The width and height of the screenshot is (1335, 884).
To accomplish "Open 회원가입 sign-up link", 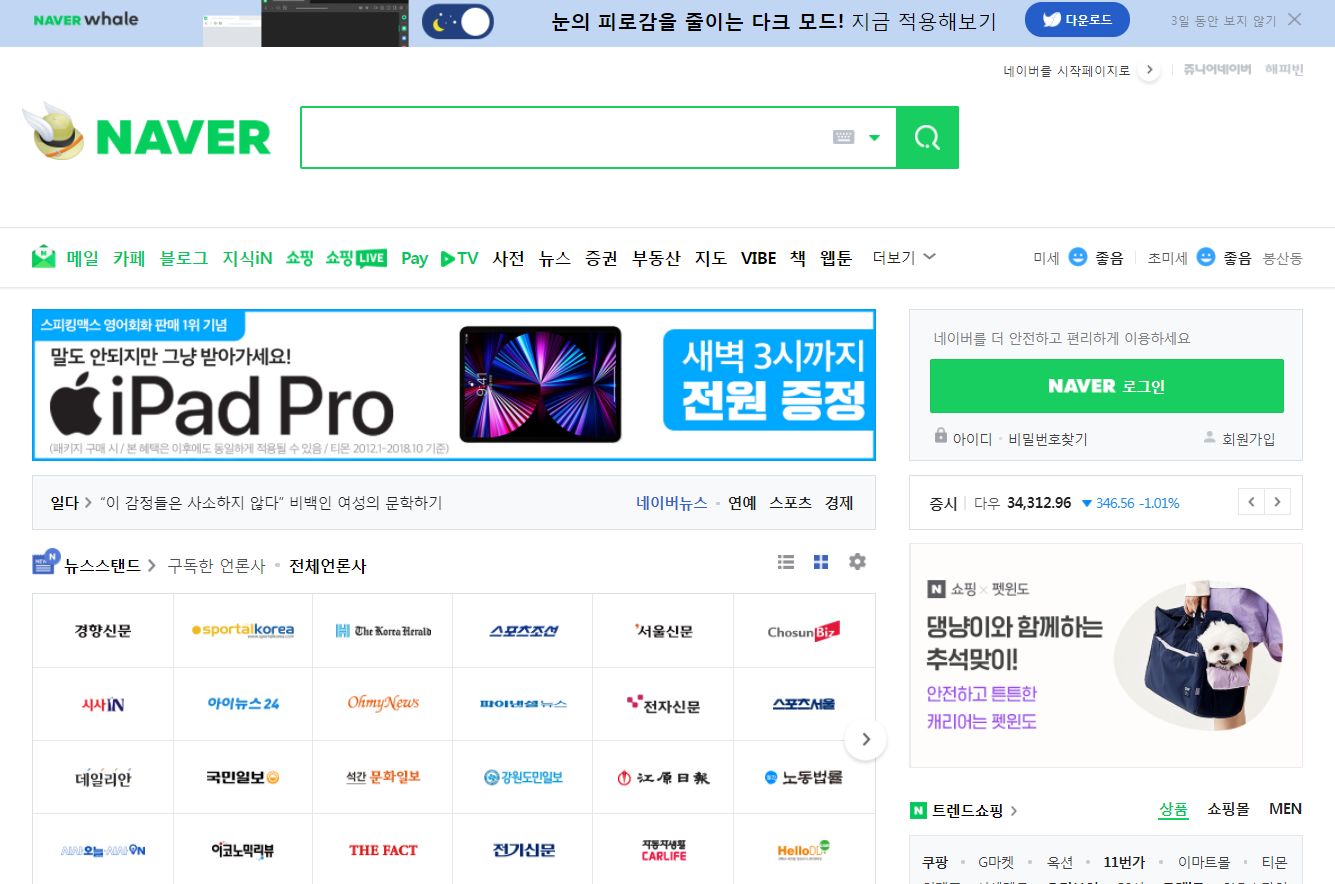I will (x=1239, y=439).
